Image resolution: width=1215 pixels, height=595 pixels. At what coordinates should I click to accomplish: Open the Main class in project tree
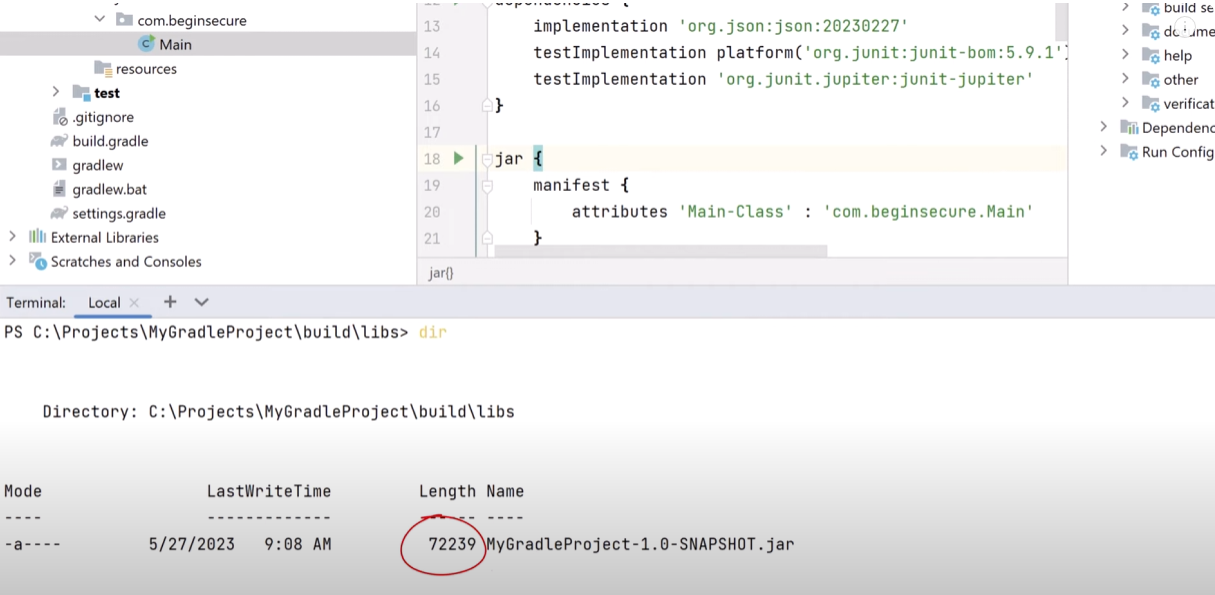(175, 44)
